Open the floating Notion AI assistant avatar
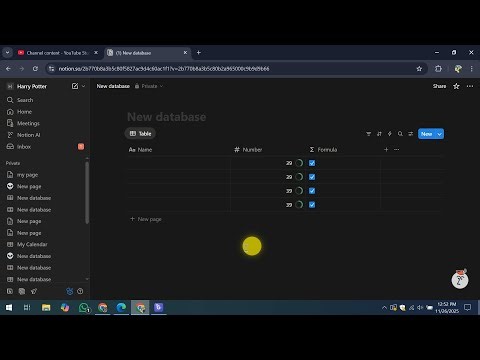This screenshot has width=480, height=360. click(460, 280)
